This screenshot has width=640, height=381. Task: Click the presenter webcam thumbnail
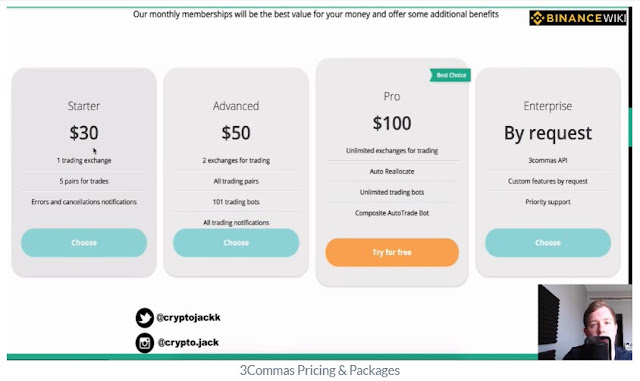[584, 322]
